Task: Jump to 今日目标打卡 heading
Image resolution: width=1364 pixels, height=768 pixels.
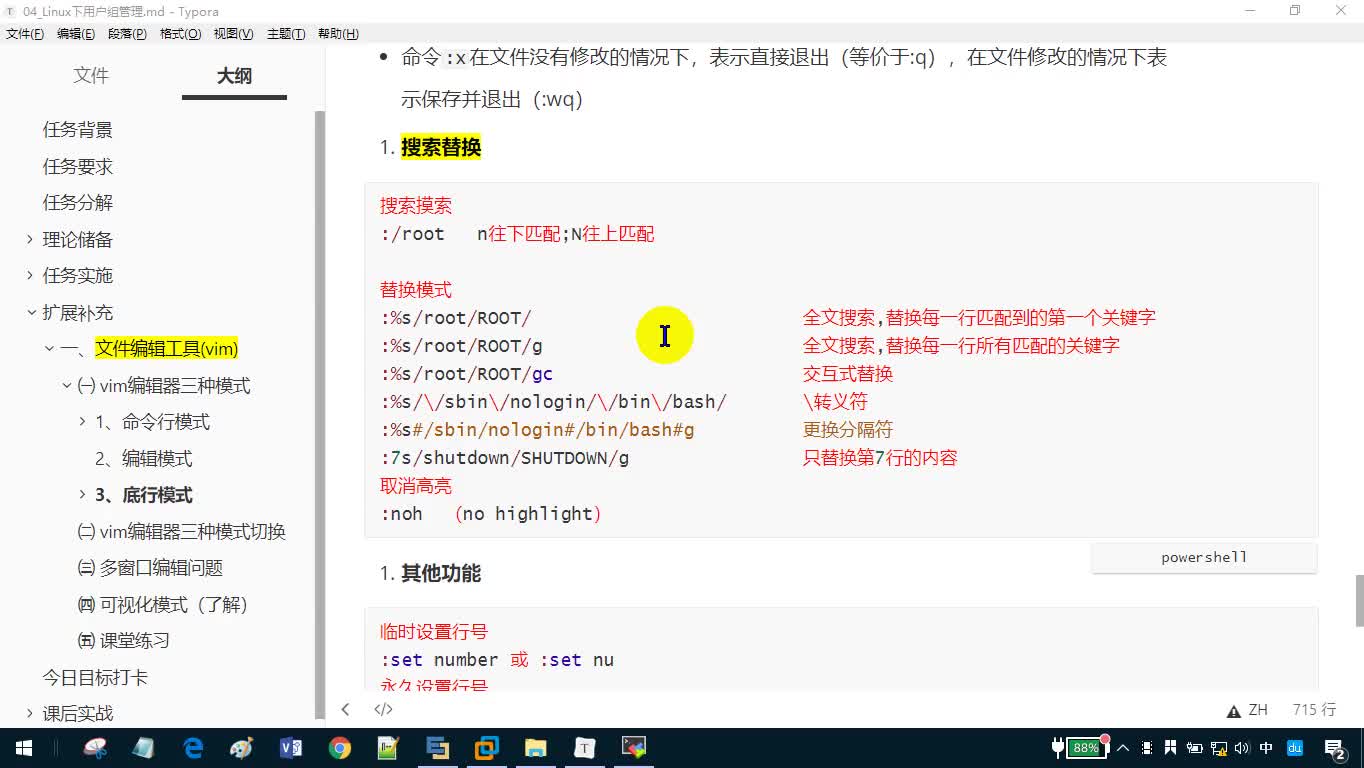Action: coord(95,678)
